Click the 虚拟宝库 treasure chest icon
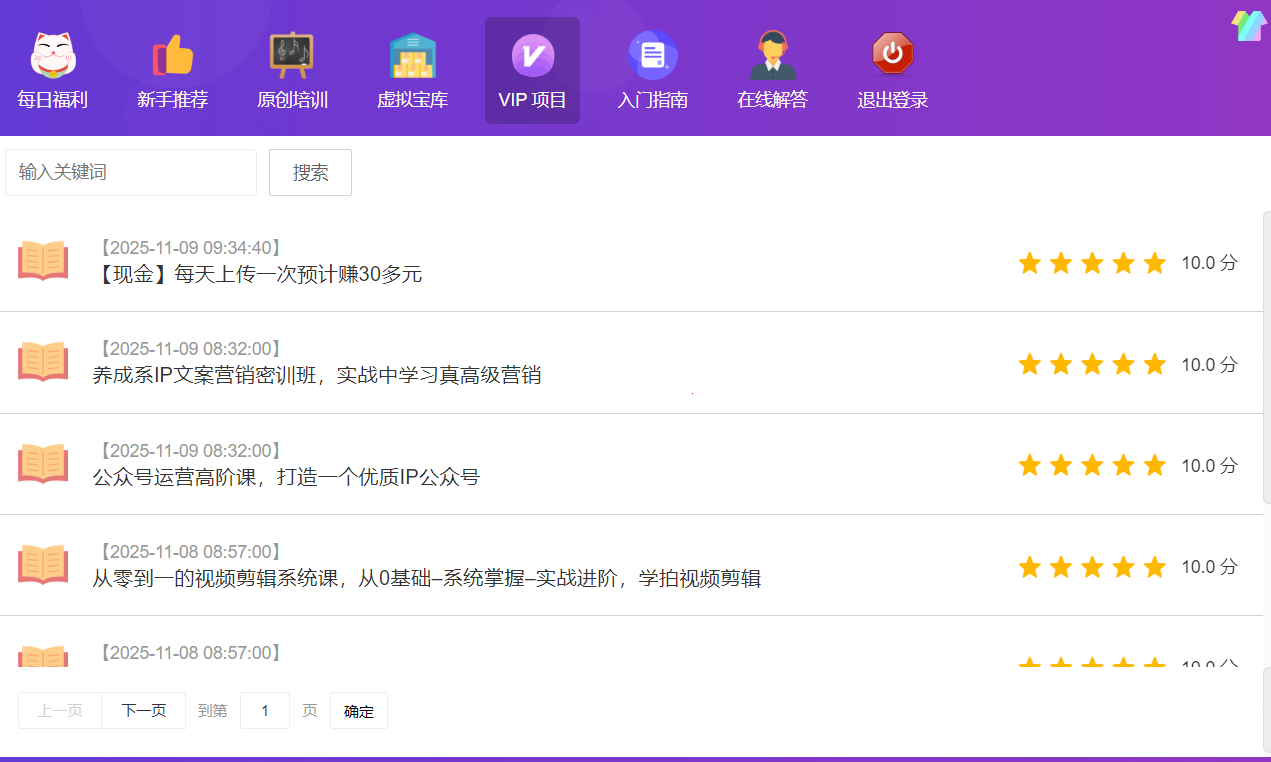1271x762 pixels. 413,57
